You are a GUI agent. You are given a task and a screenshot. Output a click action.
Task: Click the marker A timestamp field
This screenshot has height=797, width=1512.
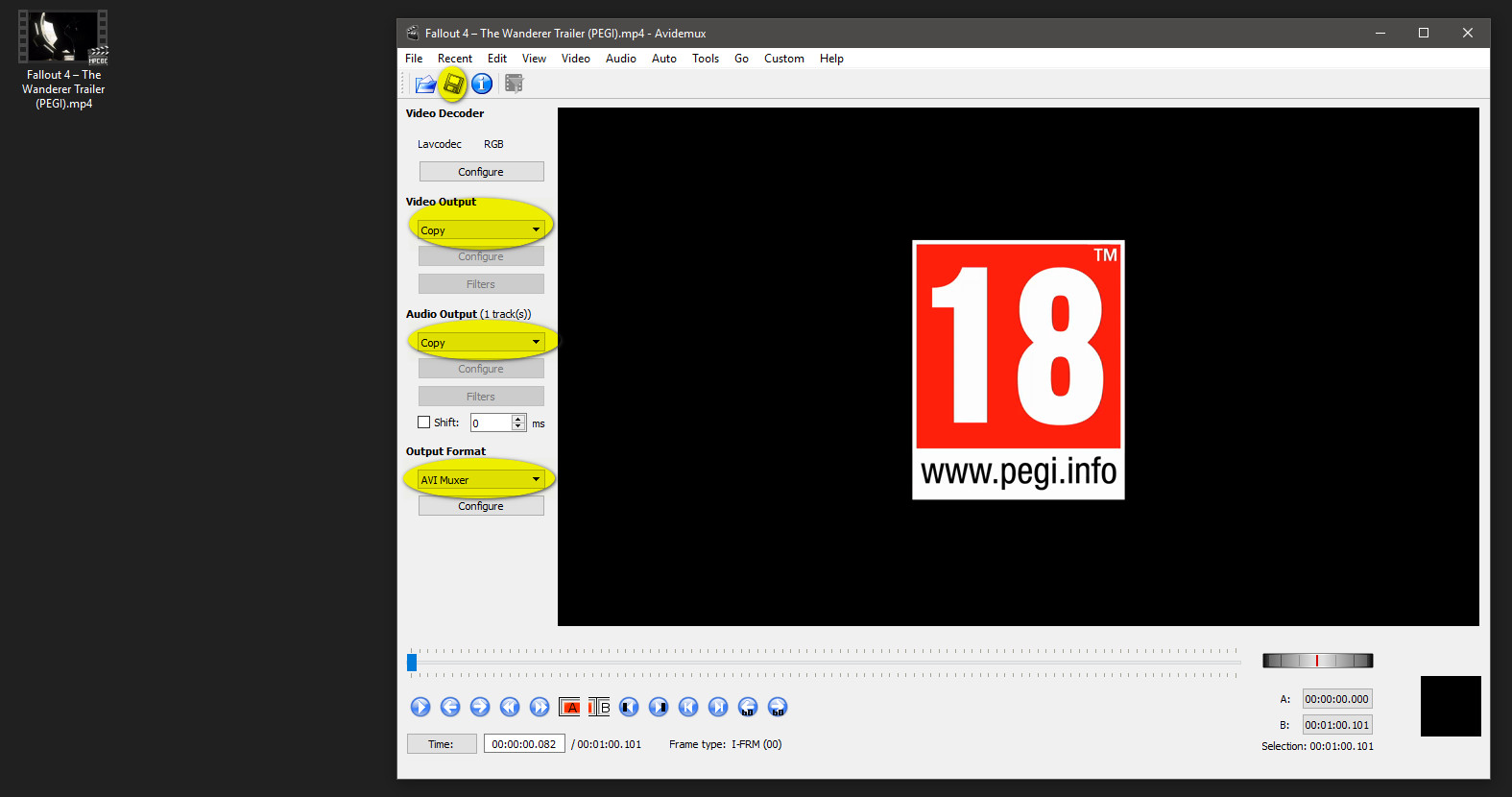point(1337,699)
